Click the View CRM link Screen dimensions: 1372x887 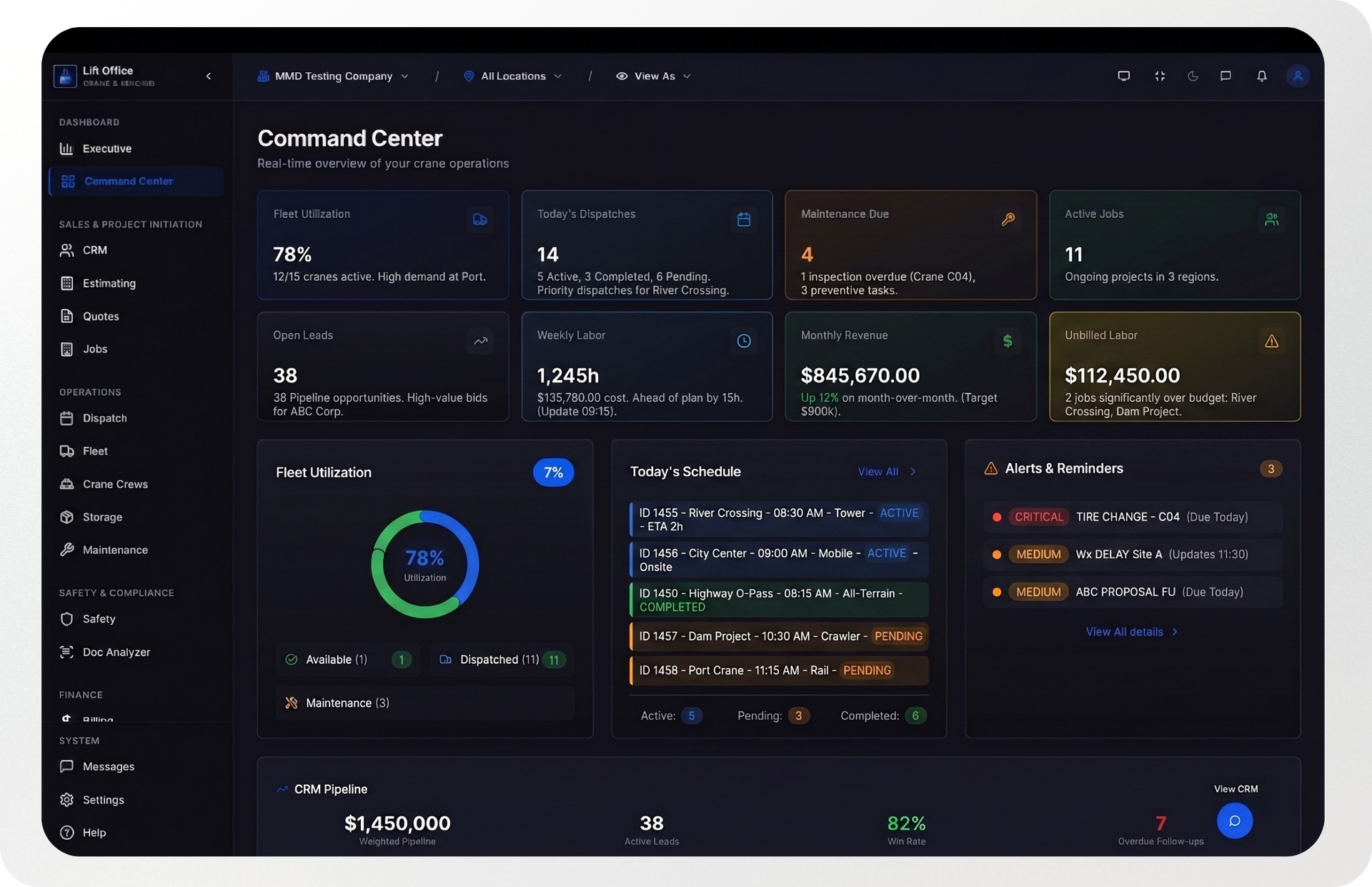[1236, 789]
